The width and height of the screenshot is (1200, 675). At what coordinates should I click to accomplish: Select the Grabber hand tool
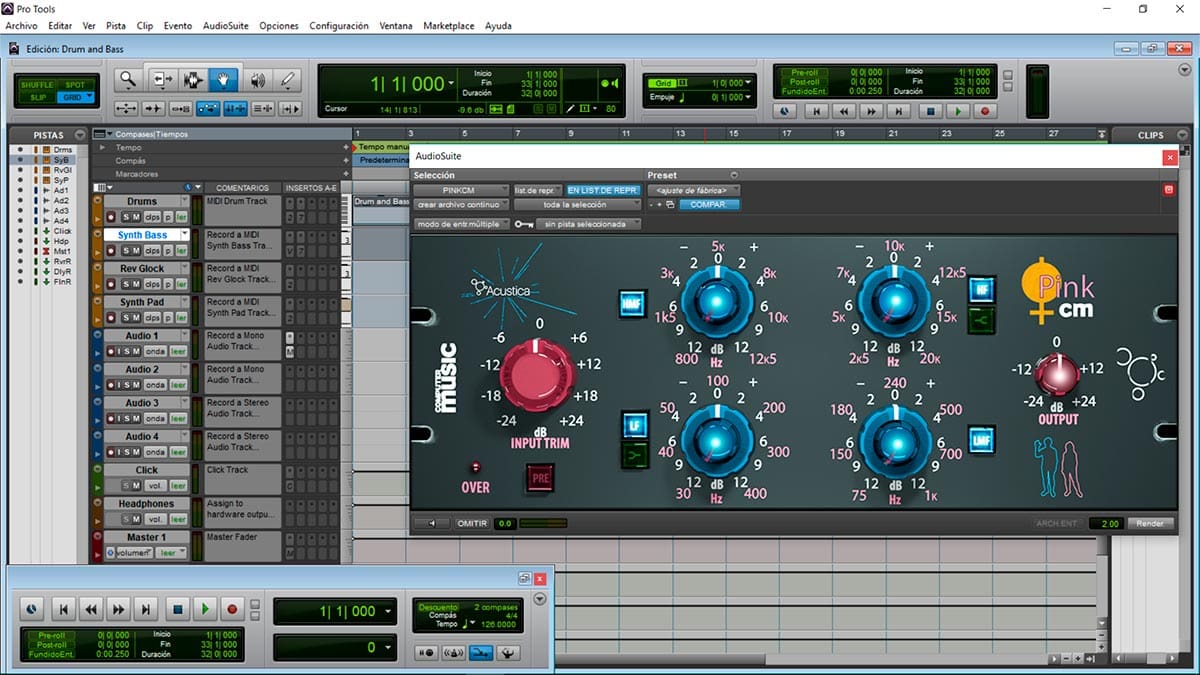pos(223,80)
